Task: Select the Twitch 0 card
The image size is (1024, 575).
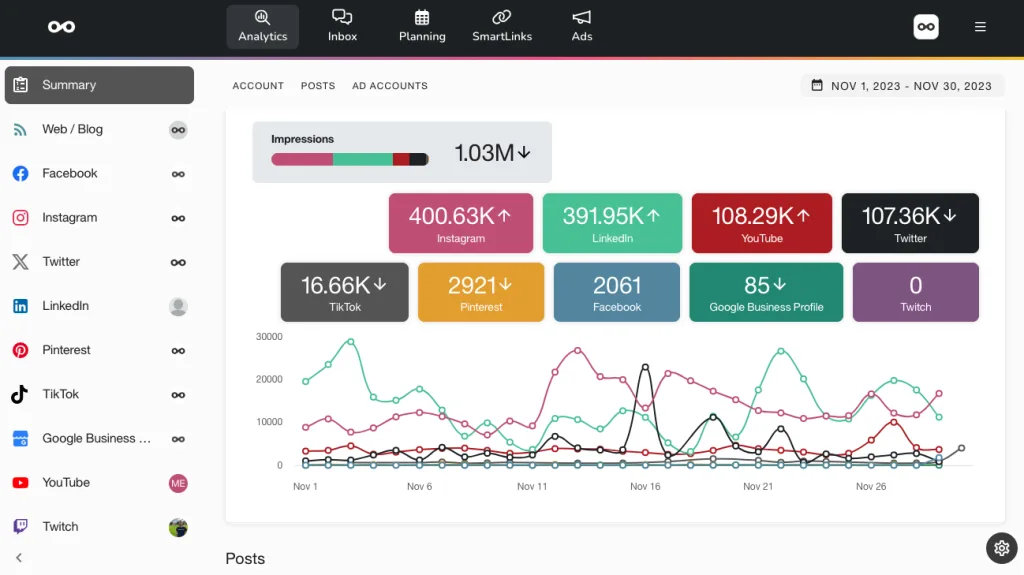Action: 916,292
